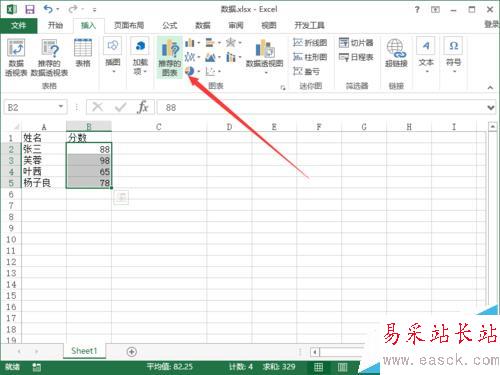
Task: Insert a Column sparkline (柱形图)
Action: 310,57
